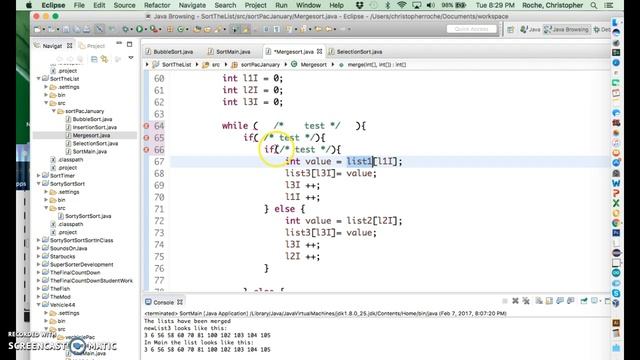Screen dimensions: 640x360
Task: Click Link with Editor icon in Navigator
Action: [x=104, y=60]
